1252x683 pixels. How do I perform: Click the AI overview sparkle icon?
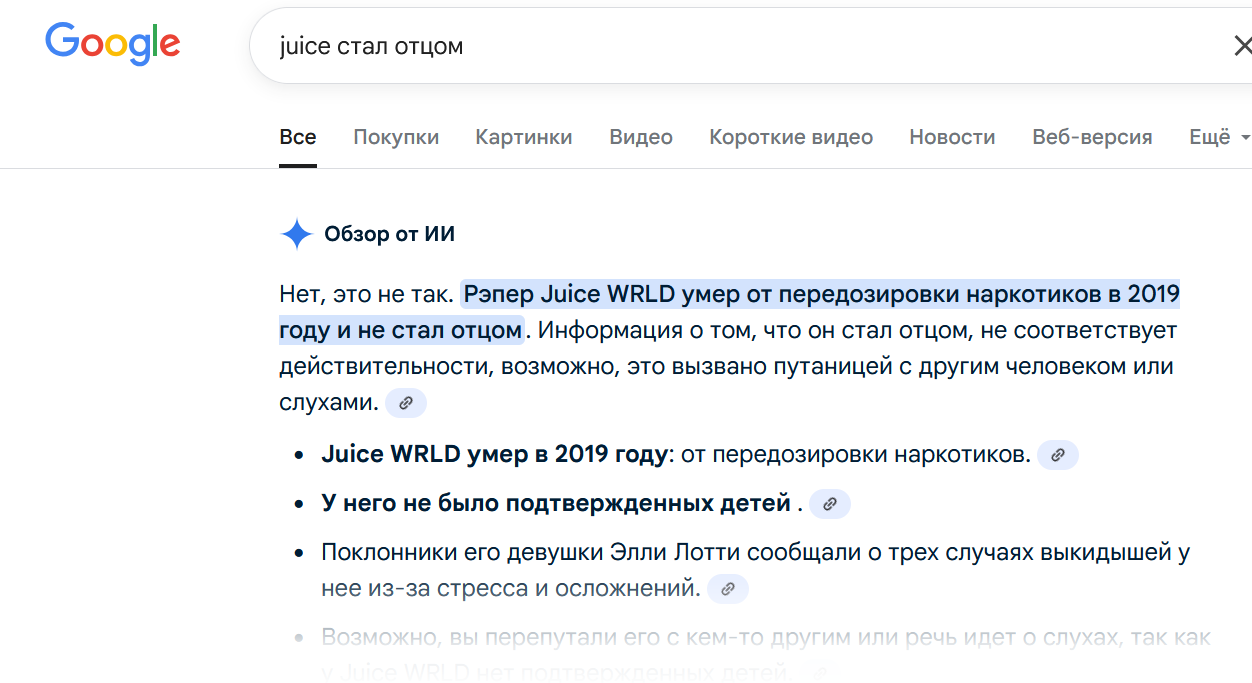[296, 234]
